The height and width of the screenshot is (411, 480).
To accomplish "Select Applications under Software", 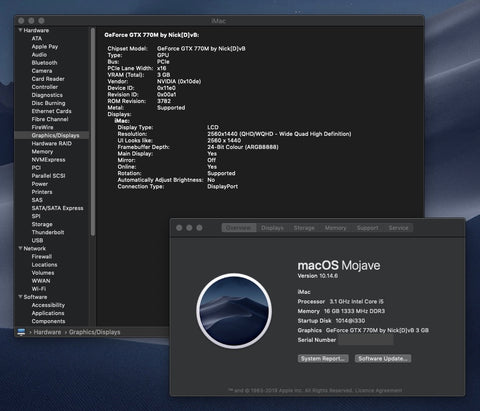I will tap(48, 313).
